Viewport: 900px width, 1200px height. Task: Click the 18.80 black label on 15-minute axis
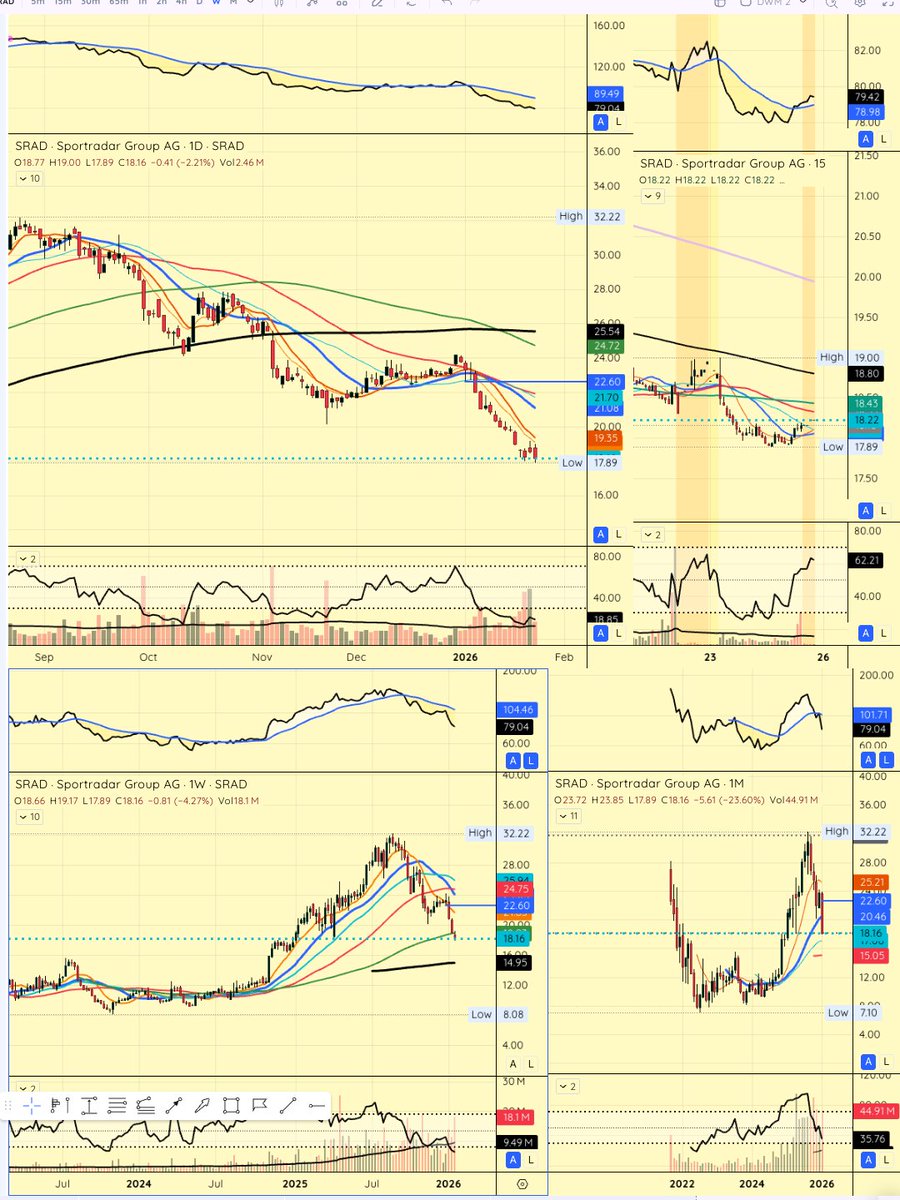tap(868, 373)
